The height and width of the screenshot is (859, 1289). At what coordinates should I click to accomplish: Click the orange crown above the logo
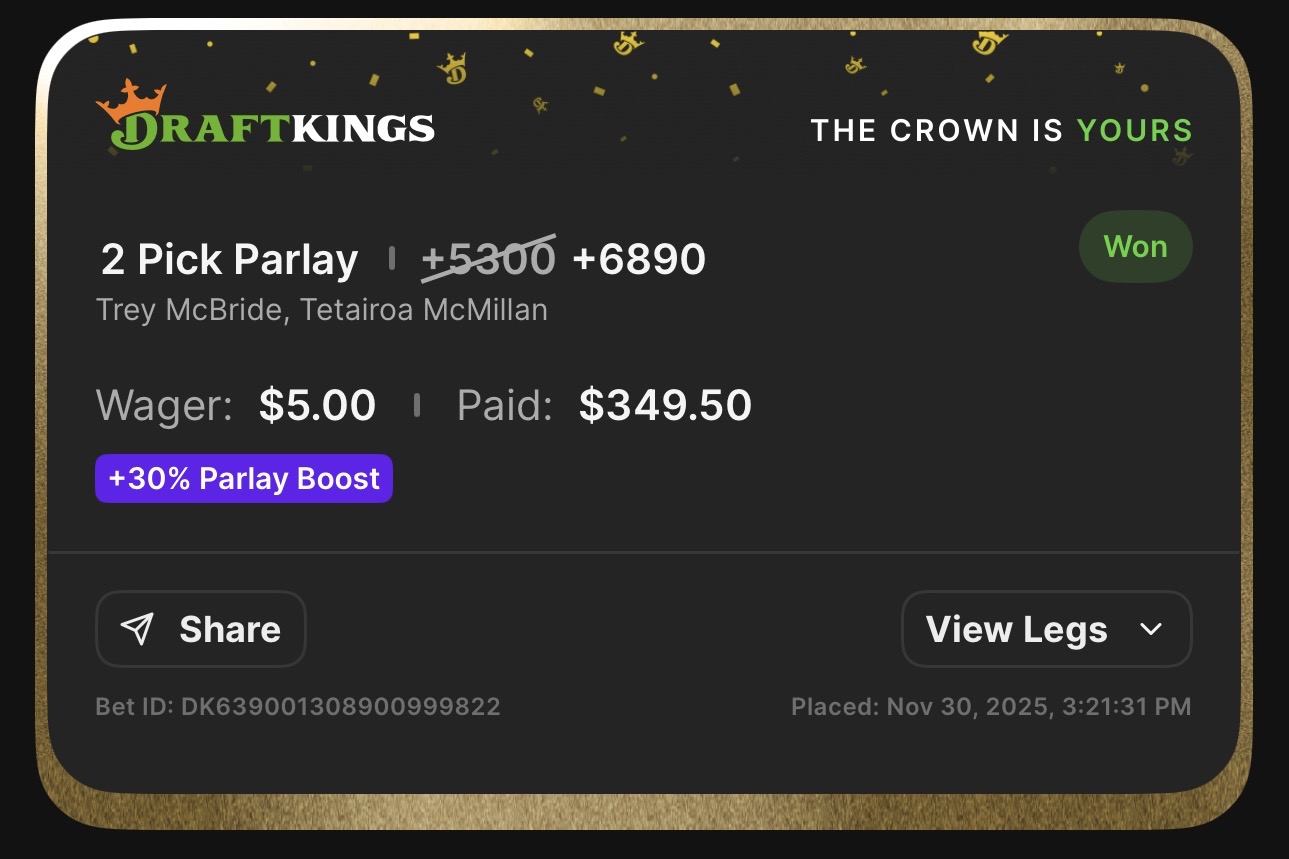131,97
